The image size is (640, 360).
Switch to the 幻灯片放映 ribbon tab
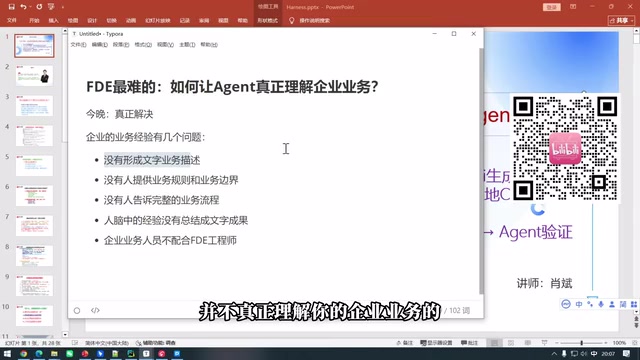[158, 20]
